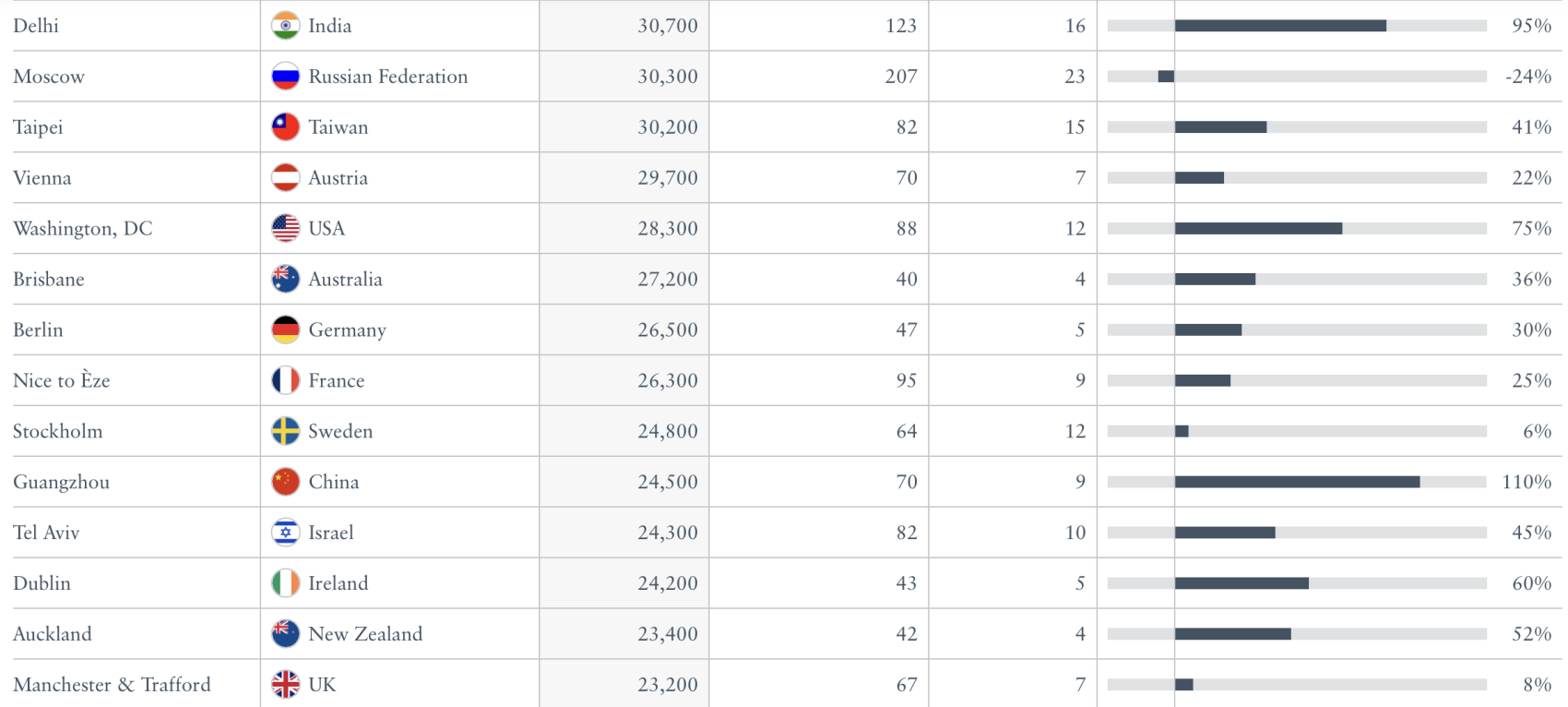The width and height of the screenshot is (1568, 707).
Task: Select the Australia flag icon
Action: (x=286, y=280)
